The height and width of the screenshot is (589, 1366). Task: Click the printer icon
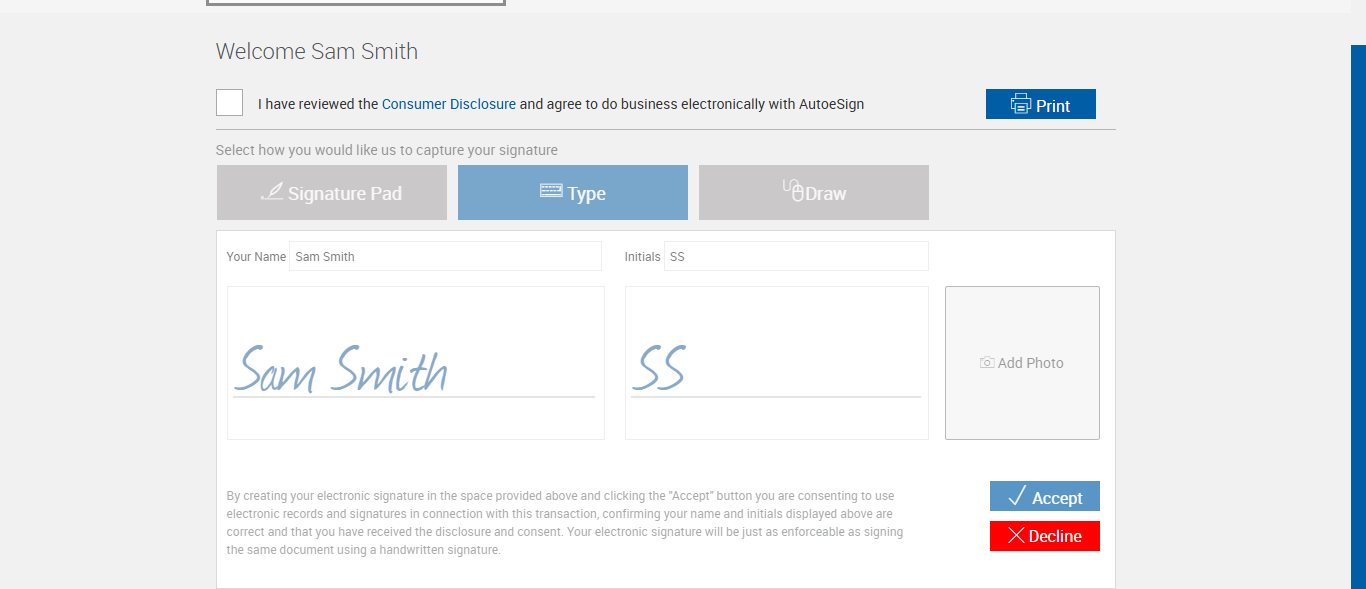point(1020,104)
